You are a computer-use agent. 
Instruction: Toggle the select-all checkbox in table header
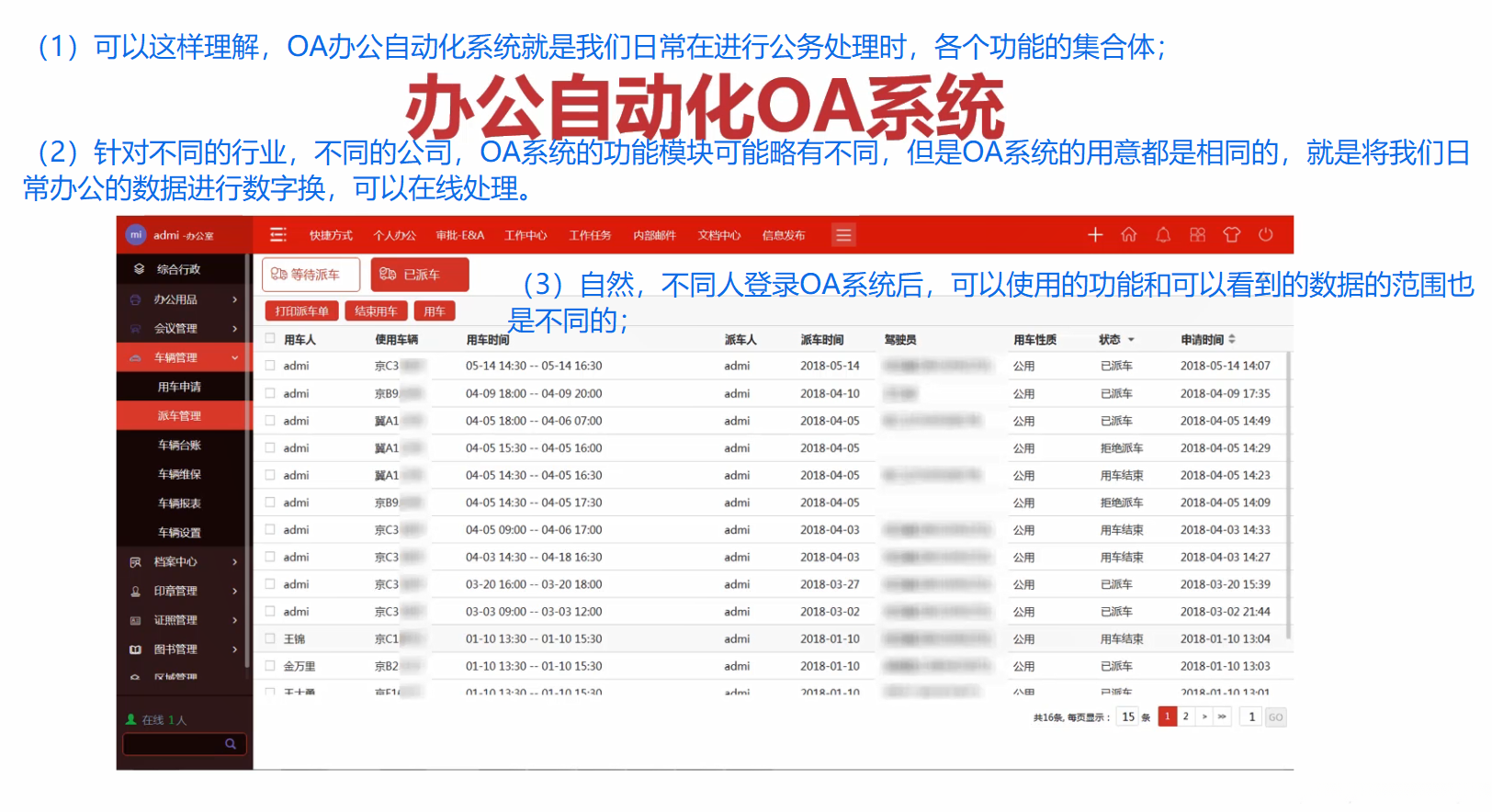click(x=270, y=339)
